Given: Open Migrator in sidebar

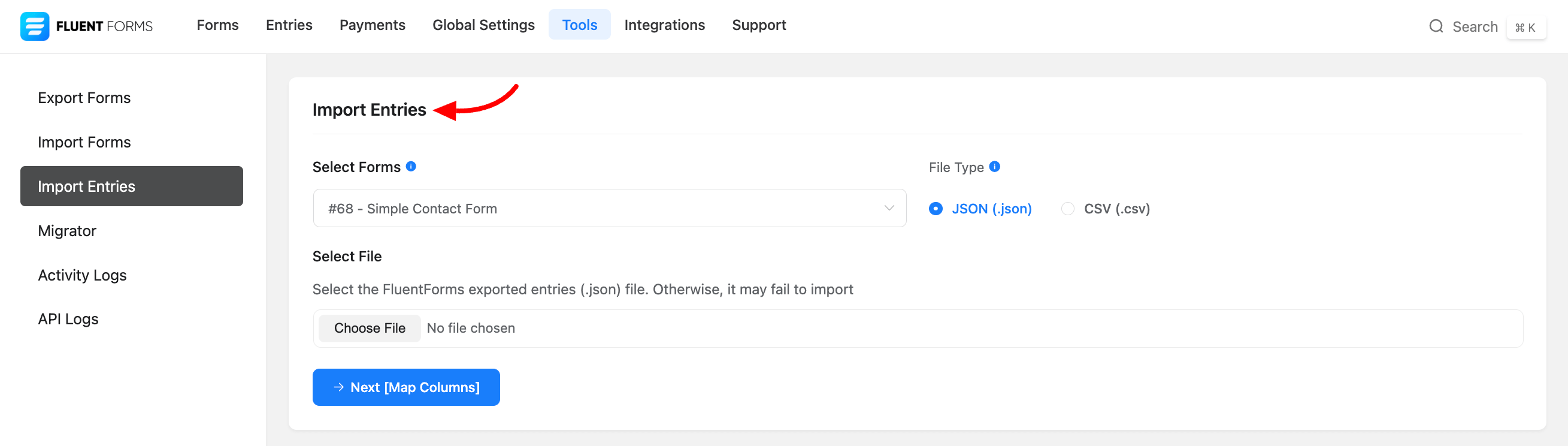Looking at the screenshot, I should [x=67, y=231].
